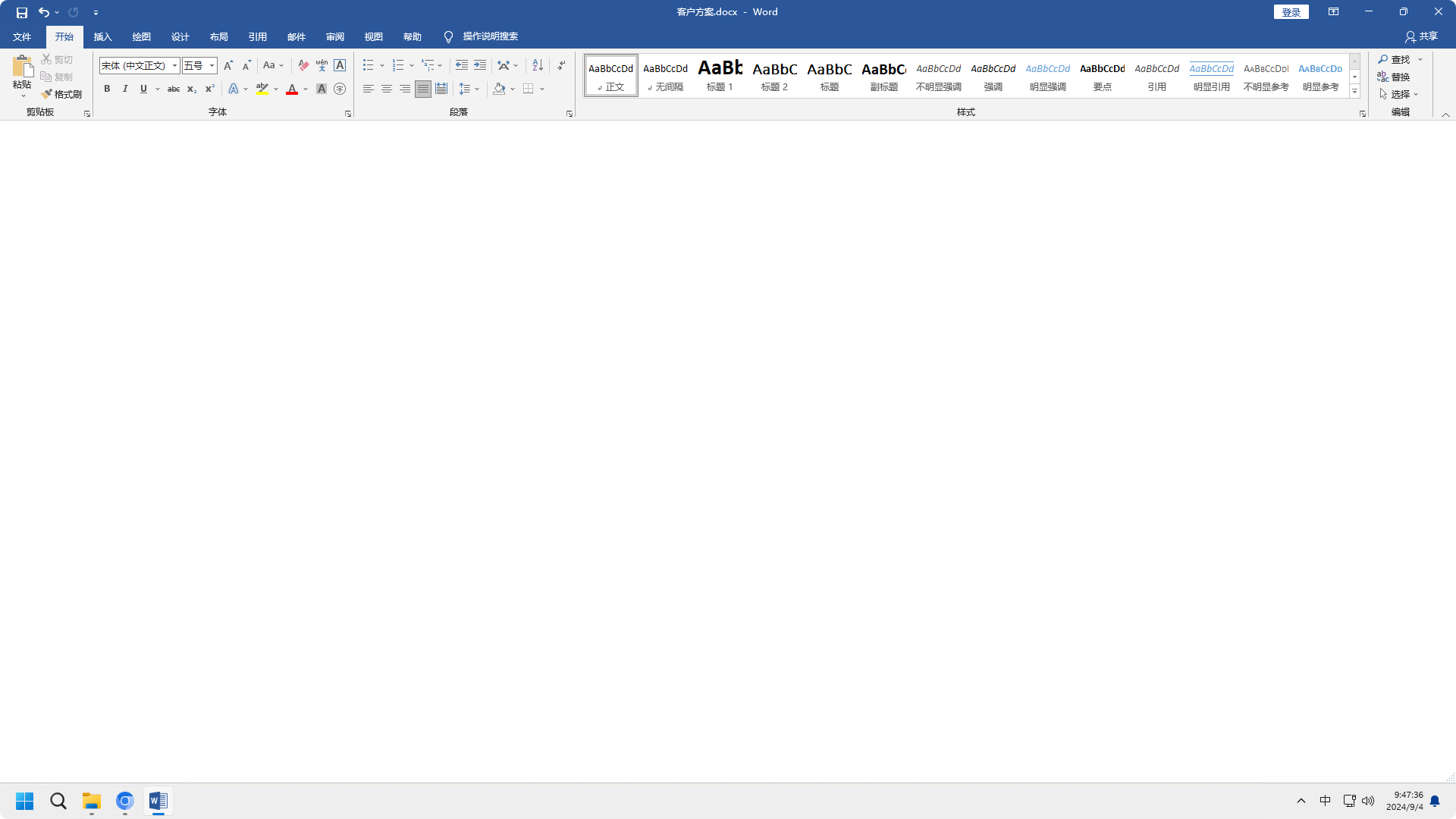Open borders dropdown arrow
Image resolution: width=1456 pixels, height=819 pixels.
[x=542, y=89]
